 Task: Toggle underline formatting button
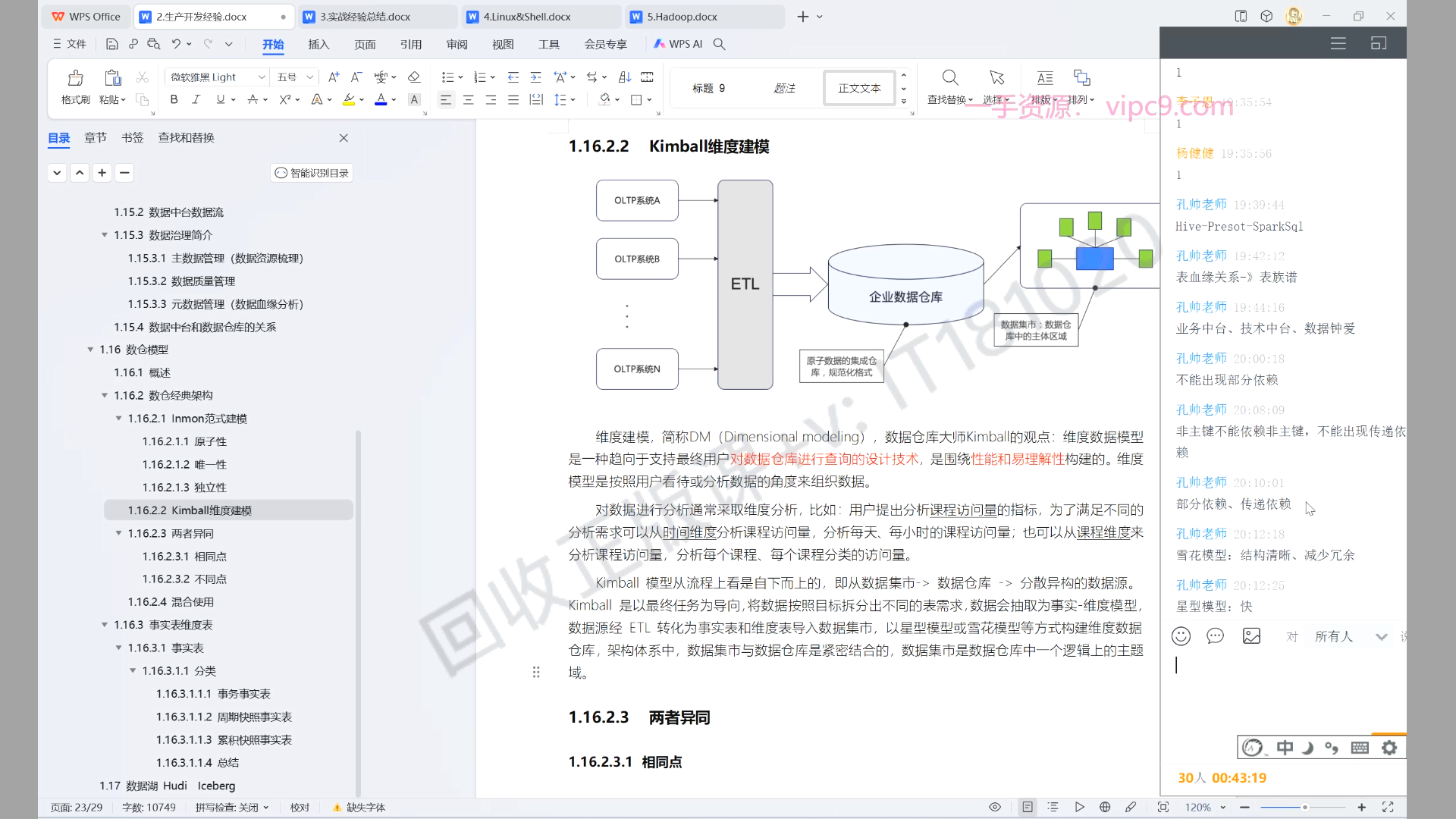pyautogui.click(x=220, y=99)
